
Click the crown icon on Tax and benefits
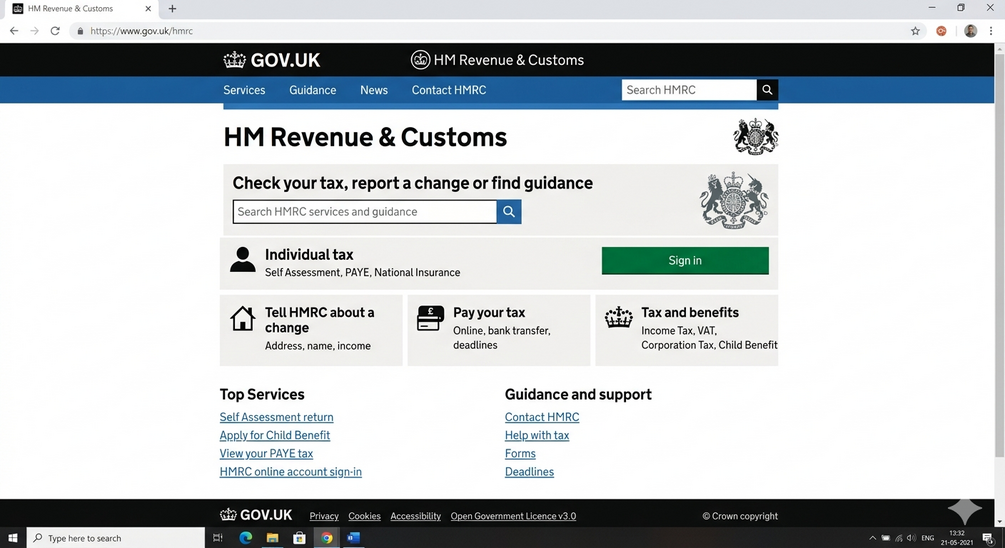point(619,317)
